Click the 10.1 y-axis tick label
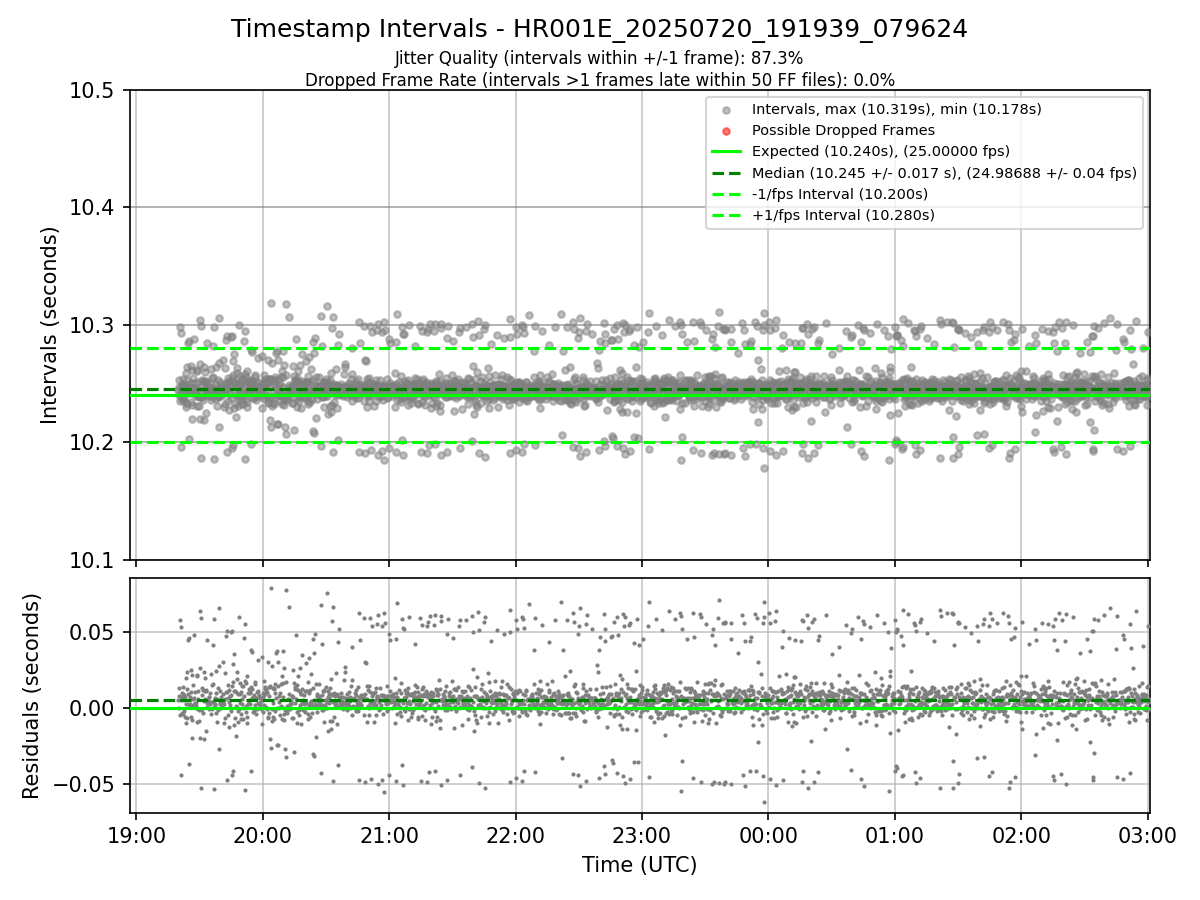This screenshot has height=900, width=1200. [94, 560]
